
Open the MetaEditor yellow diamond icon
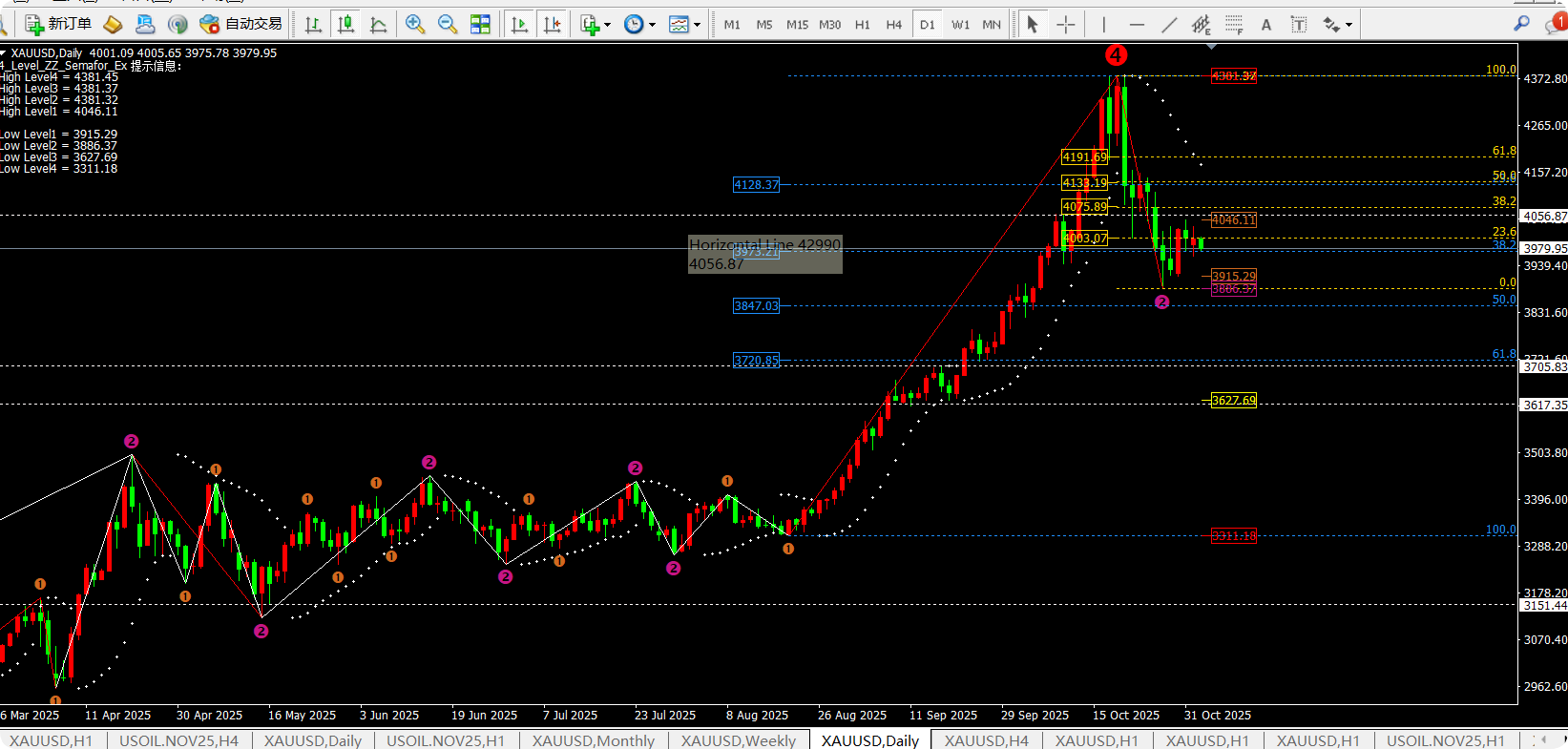113,24
